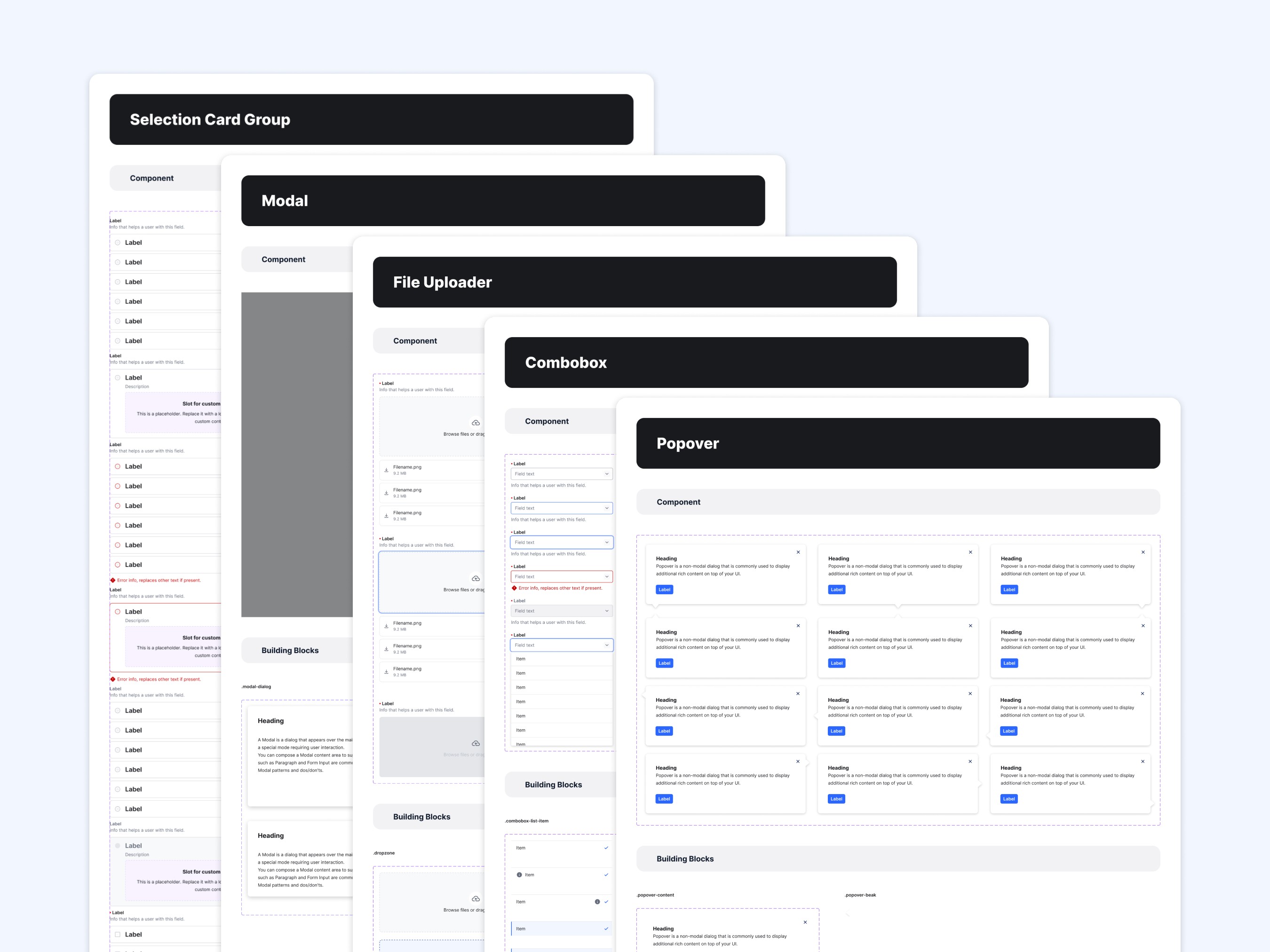
Task: Collapse the open combobox above the Item list
Action: click(x=606, y=645)
